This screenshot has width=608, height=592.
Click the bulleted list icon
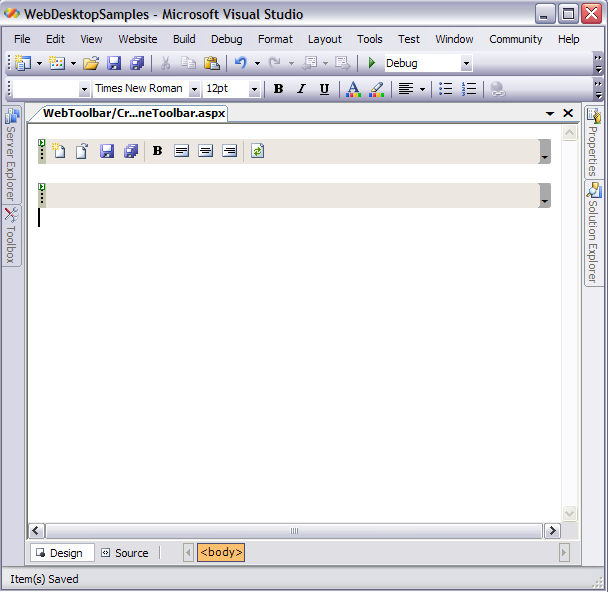point(445,89)
